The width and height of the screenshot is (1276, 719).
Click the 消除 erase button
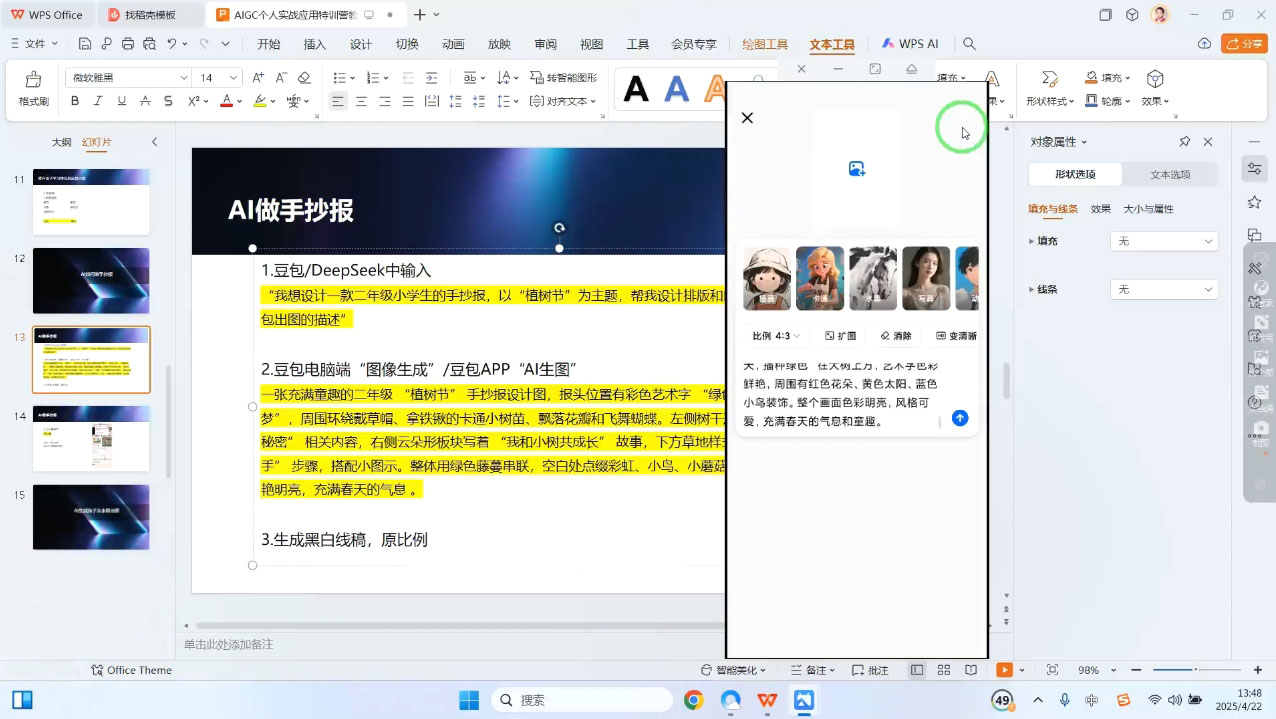coord(896,336)
